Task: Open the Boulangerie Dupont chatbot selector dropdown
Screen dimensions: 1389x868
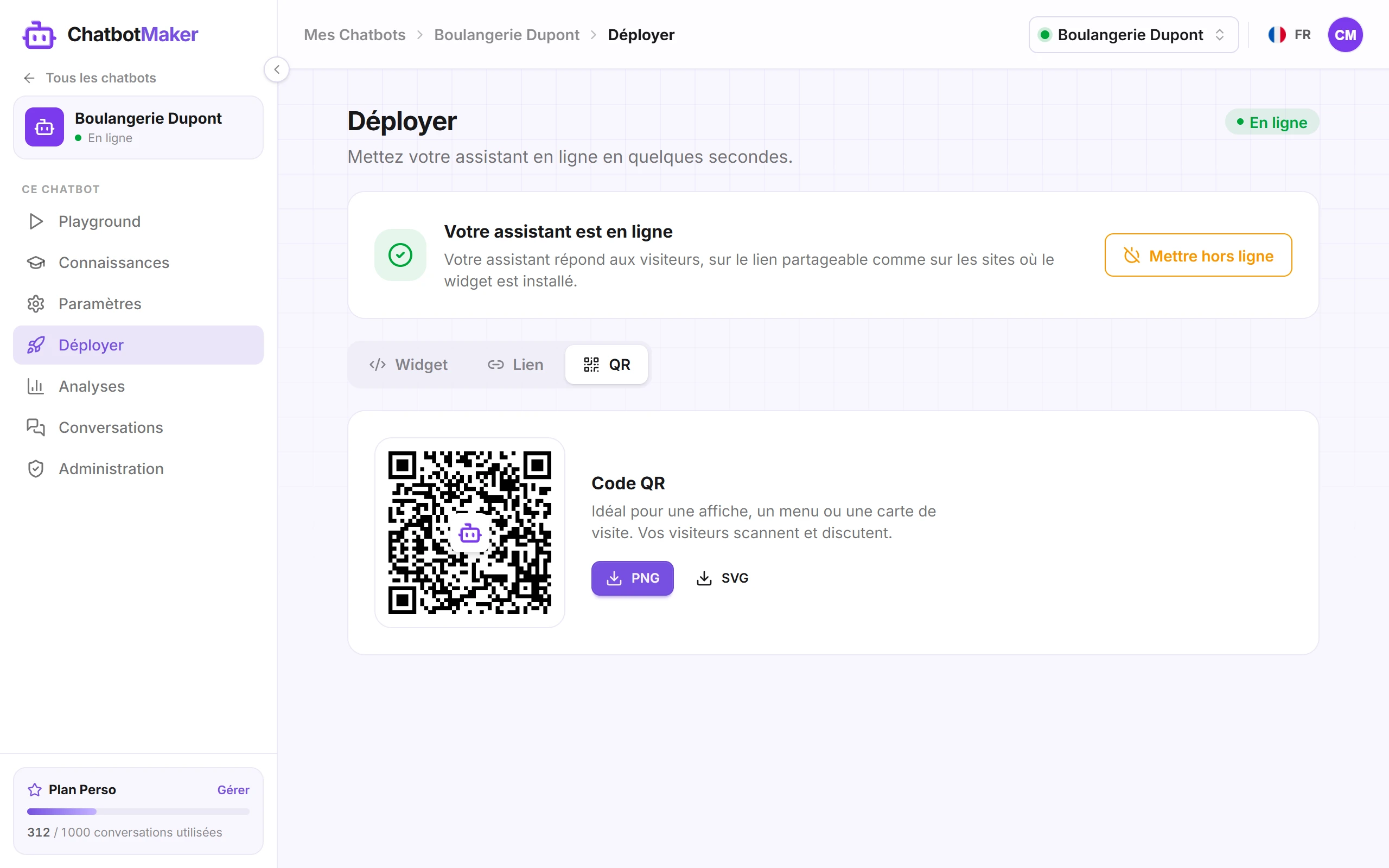Action: [1133, 35]
